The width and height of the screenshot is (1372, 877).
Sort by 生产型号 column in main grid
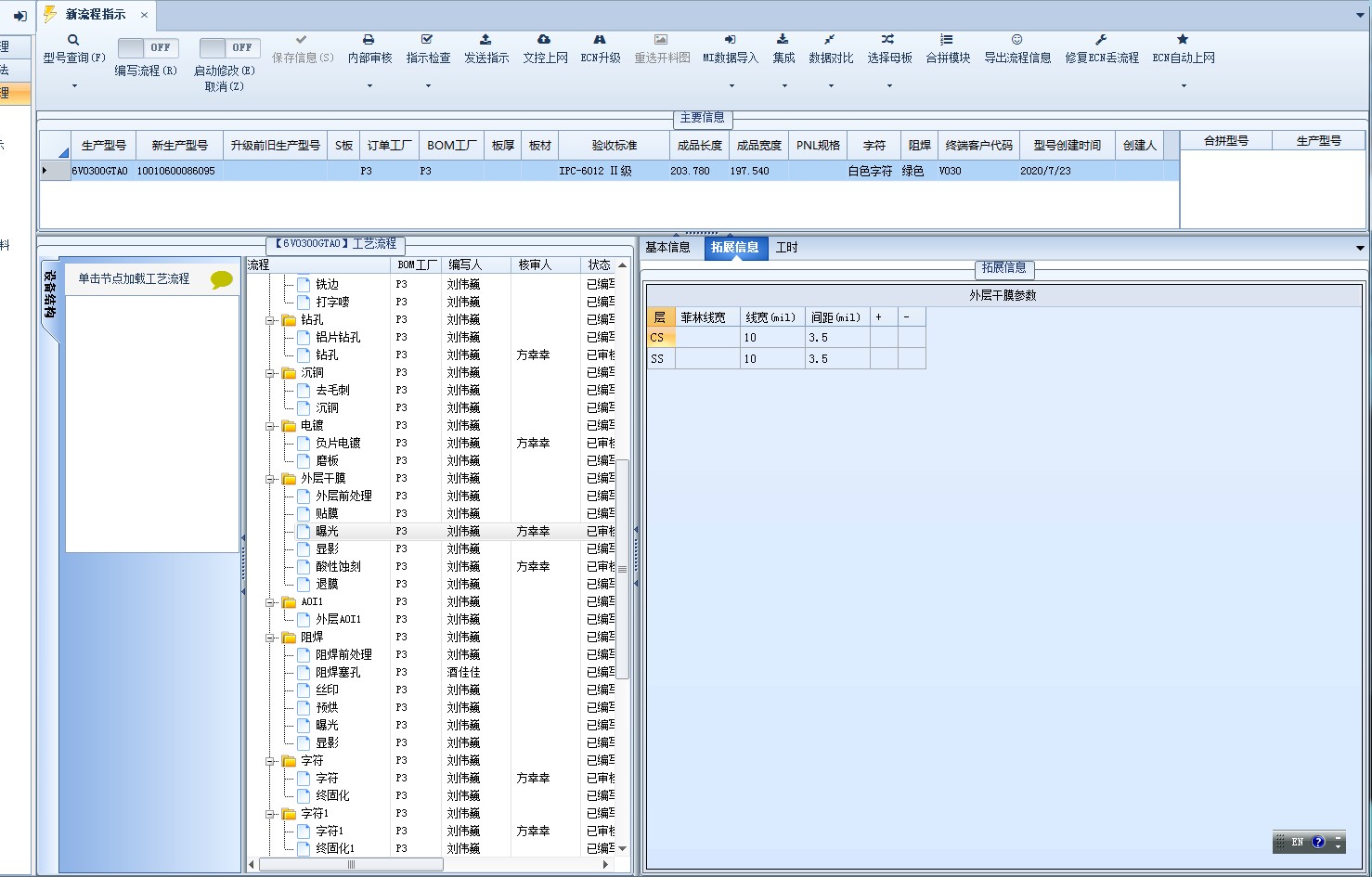pyautogui.click(x=104, y=146)
